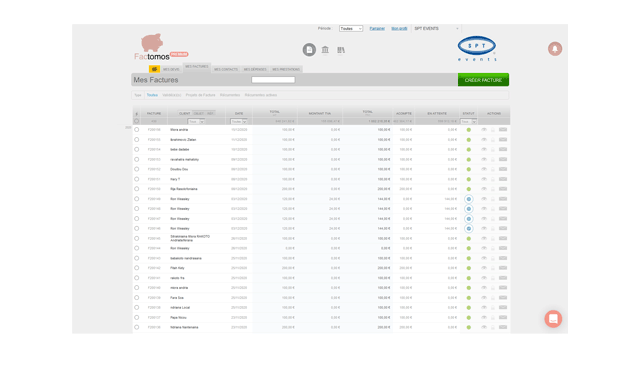The height and width of the screenshot is (376, 640).
Task: Select the Ibrahimovic Zlatan invoice row
Action: (137, 140)
